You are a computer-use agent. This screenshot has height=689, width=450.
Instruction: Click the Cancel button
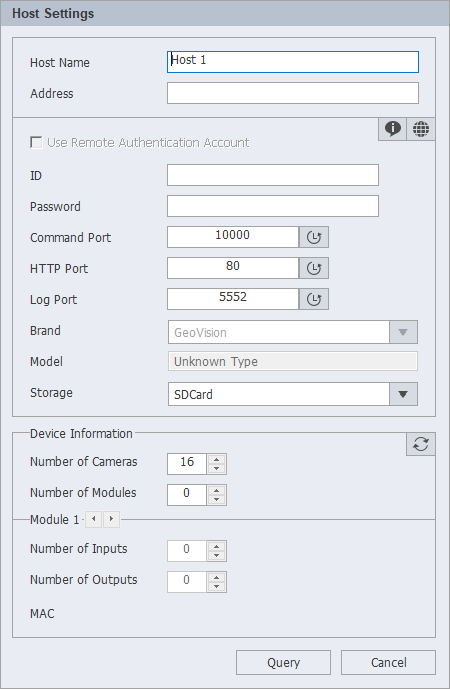pos(388,662)
